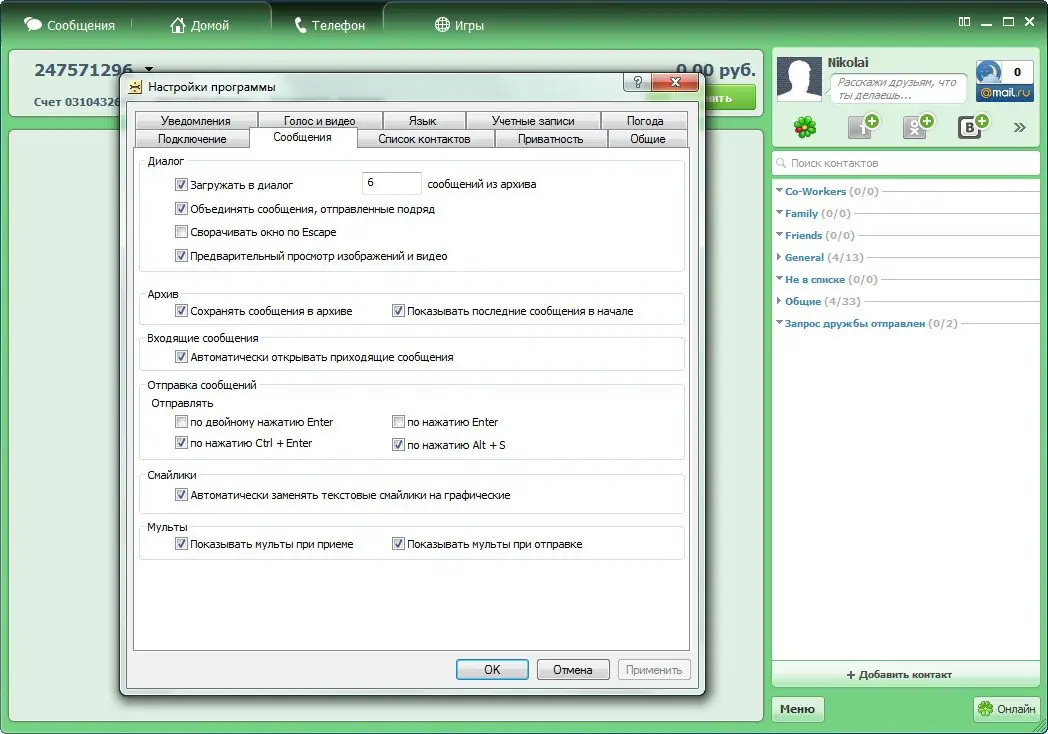Toggle sending по нажатию Ctrl + Enter
Image resolution: width=1048 pixels, height=734 pixels.
click(x=181, y=443)
